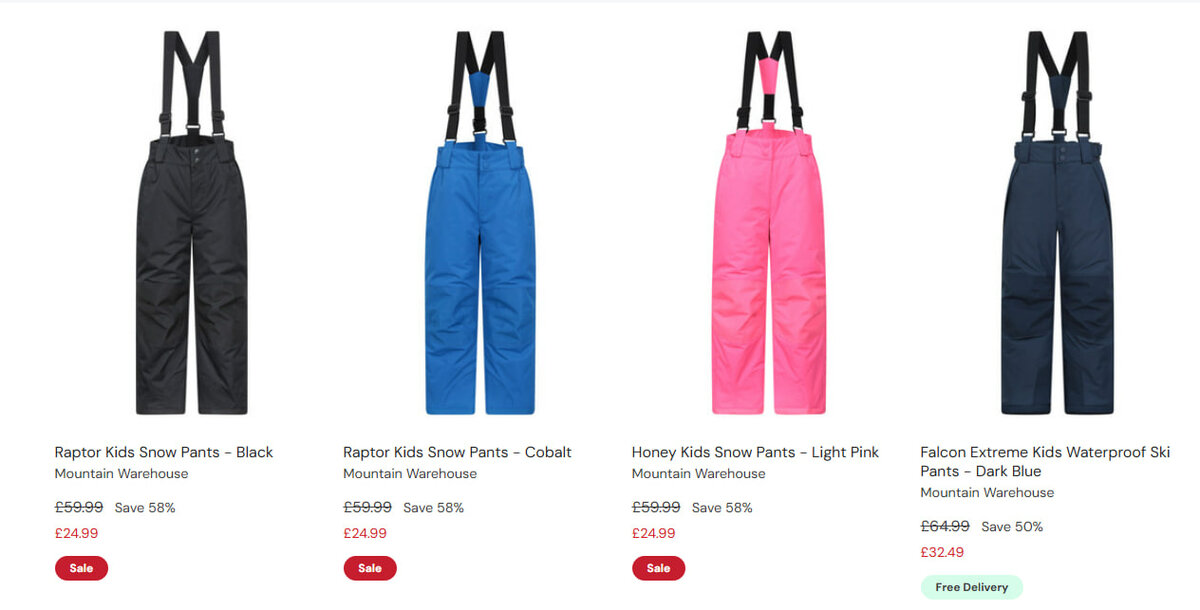Click the Raptor Kids Snow Pants - Black title
The image size is (1200, 610).
[164, 452]
